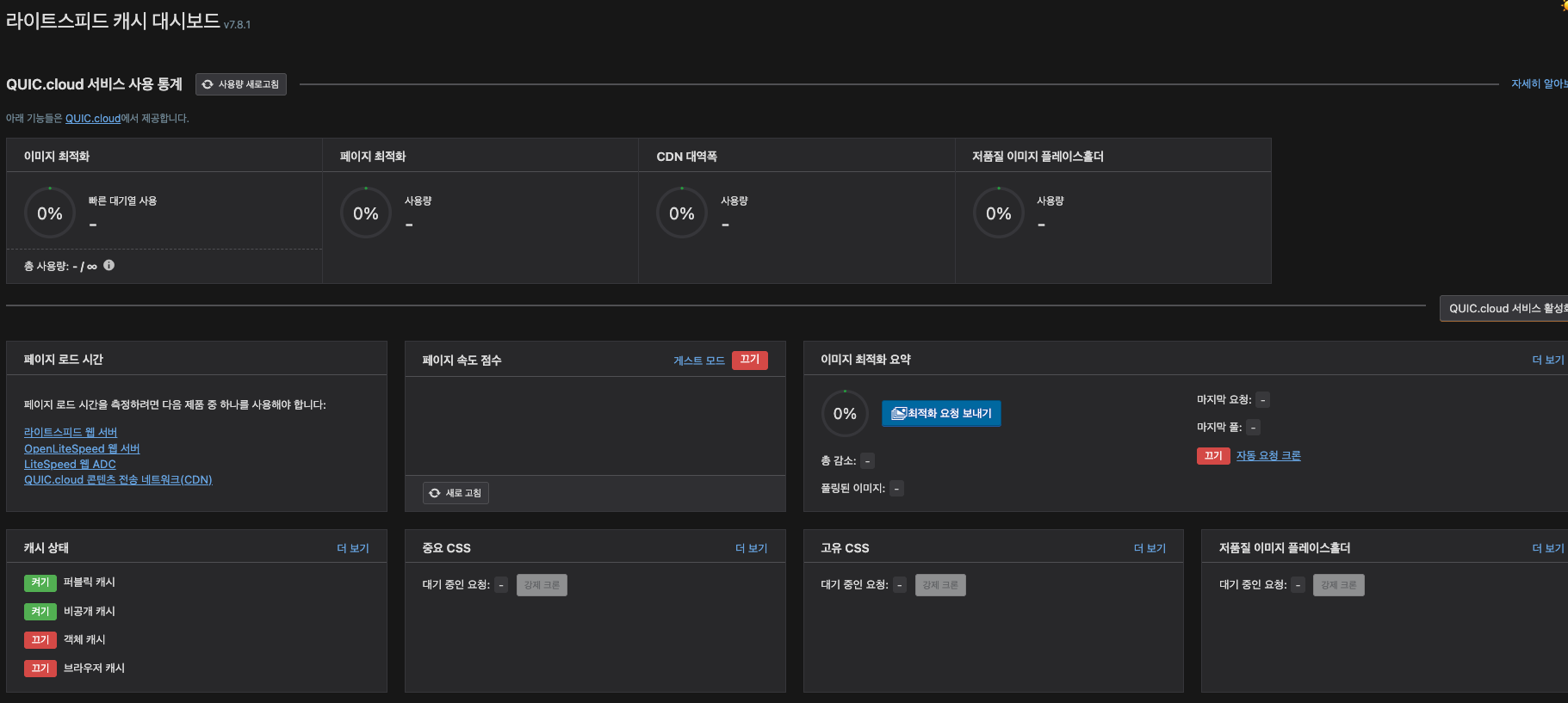Click 더 보기 in 고유 CSS panel

coord(1150,548)
